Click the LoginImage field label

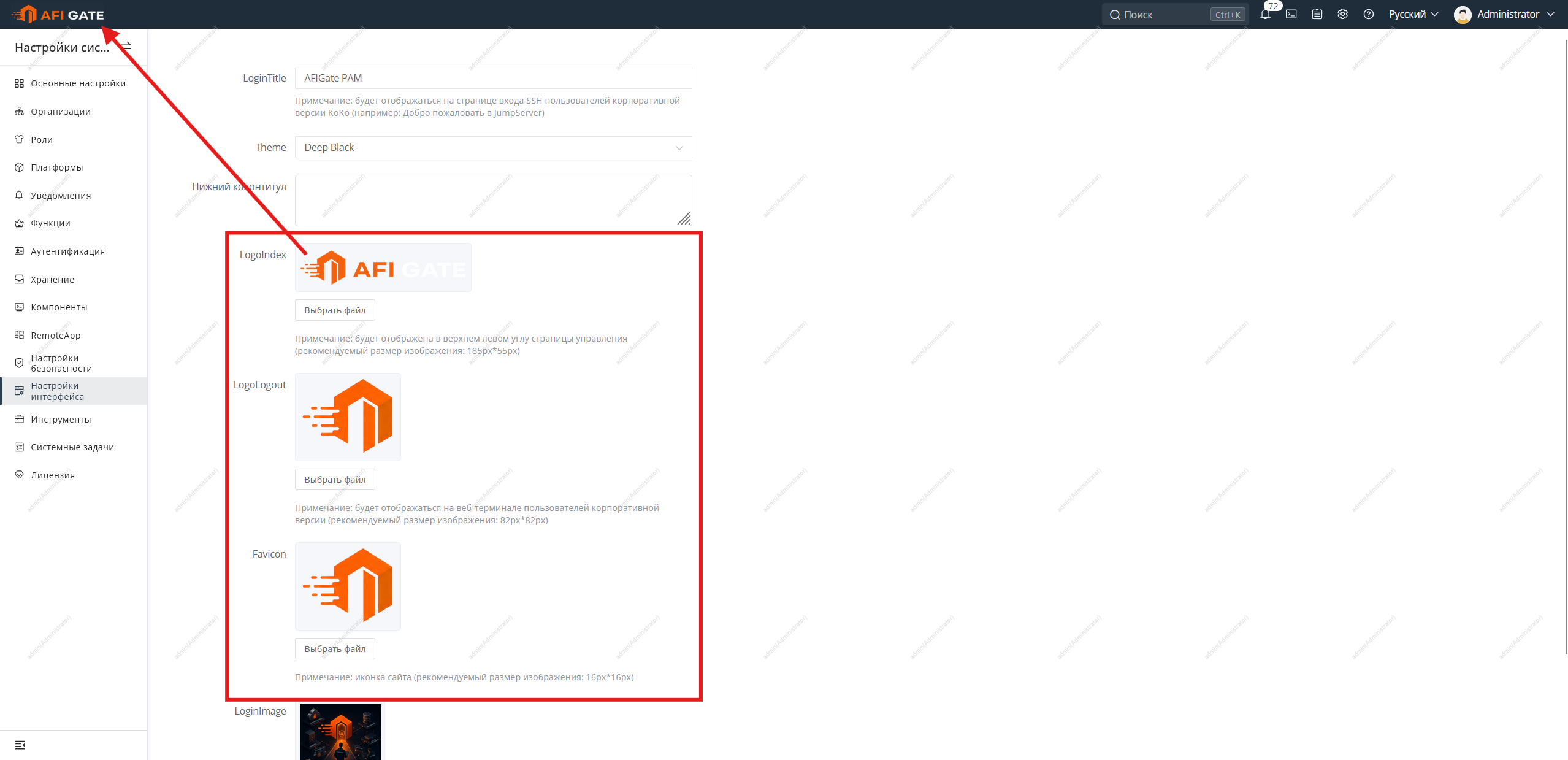tap(260, 711)
